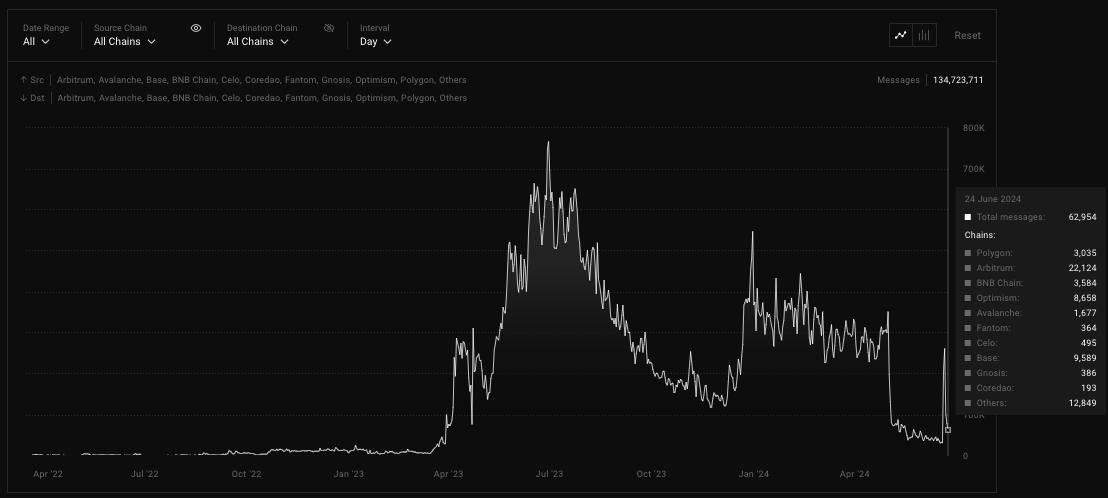Screen dimensions: 1108x498
Task: Select Avalanche in the Src row
Action: click(120, 80)
